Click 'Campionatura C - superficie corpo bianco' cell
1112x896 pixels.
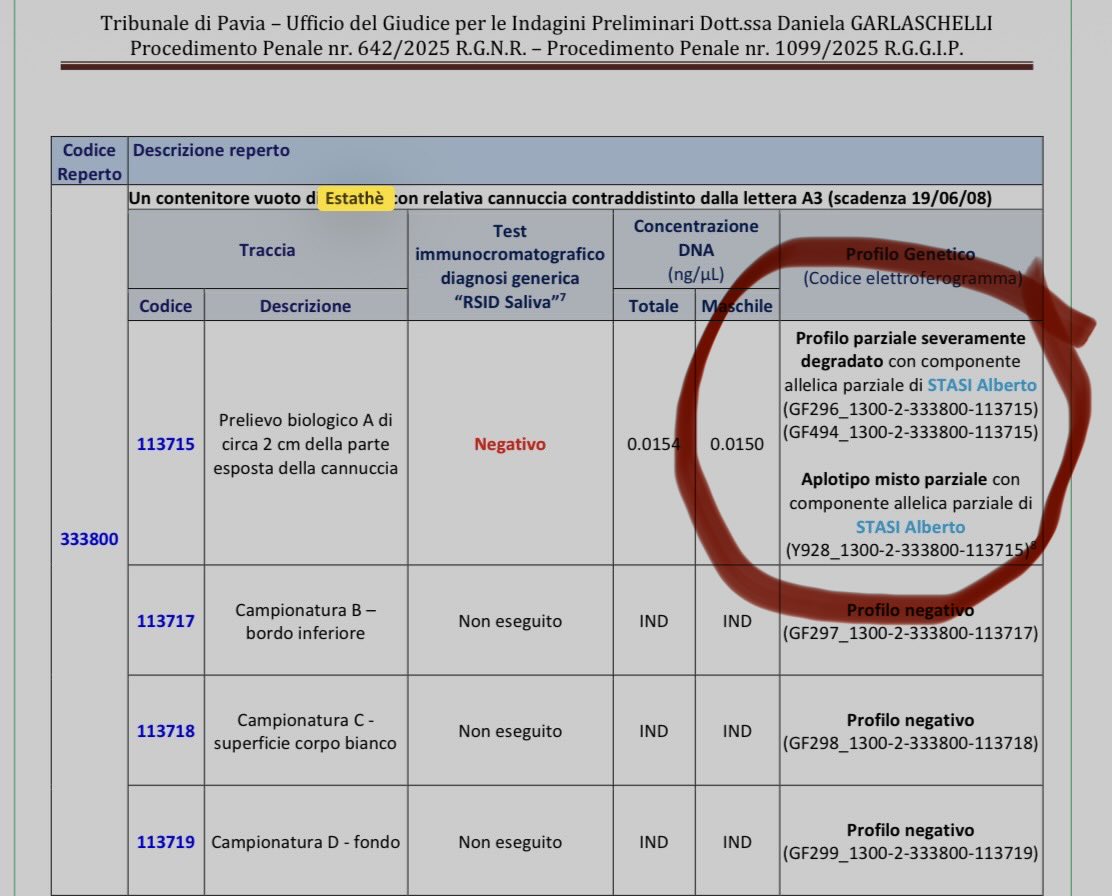tap(306, 731)
